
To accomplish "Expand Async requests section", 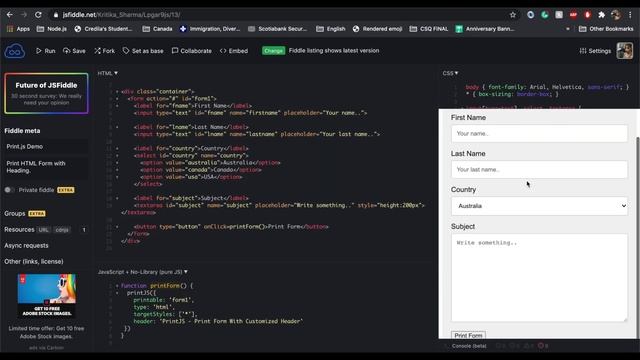I will [26, 245].
